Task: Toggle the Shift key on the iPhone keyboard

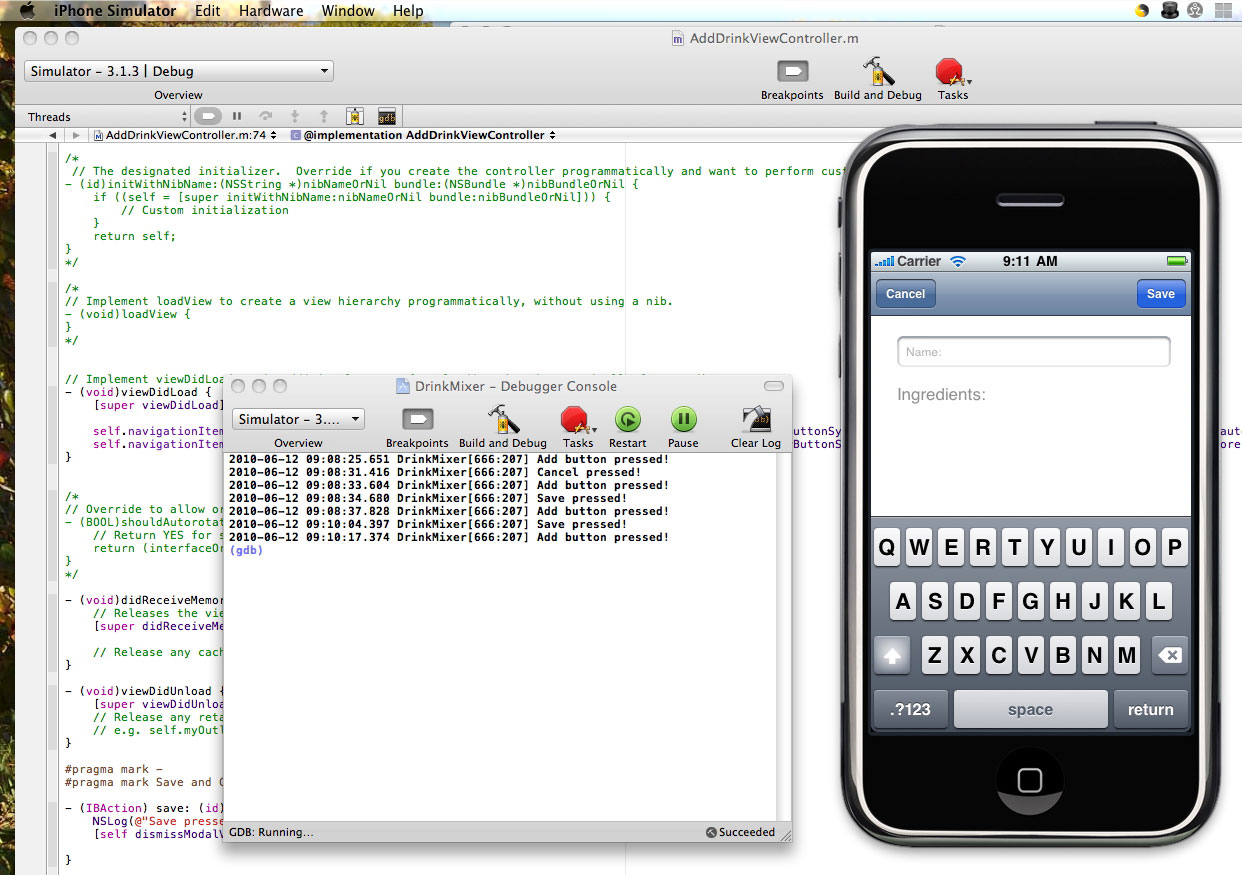Action: (893, 656)
